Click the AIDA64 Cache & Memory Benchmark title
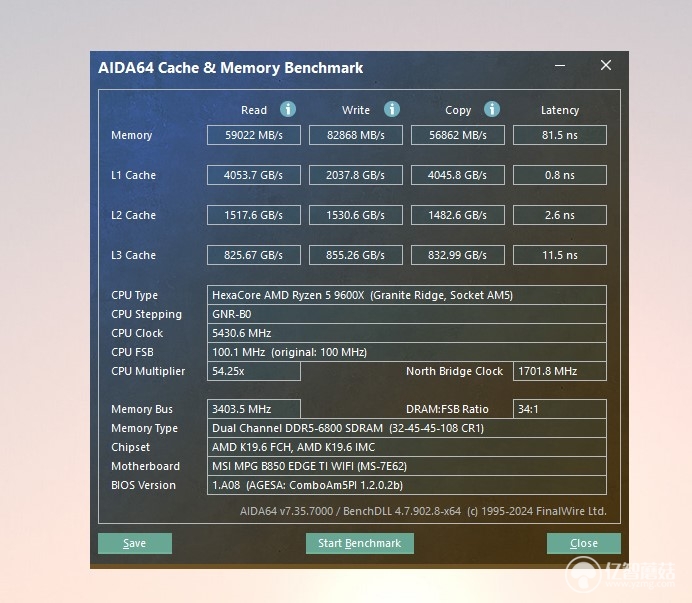The image size is (692, 603). pos(230,68)
